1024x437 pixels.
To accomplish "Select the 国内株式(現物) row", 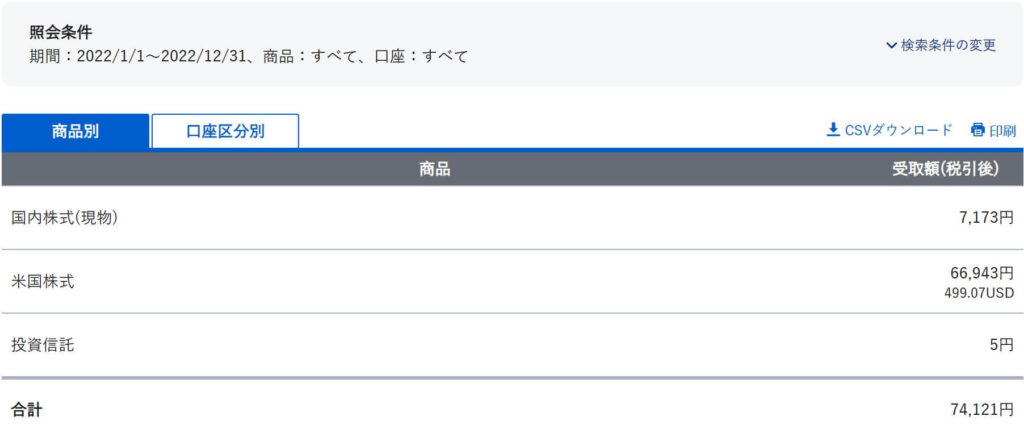I will click(x=512, y=218).
